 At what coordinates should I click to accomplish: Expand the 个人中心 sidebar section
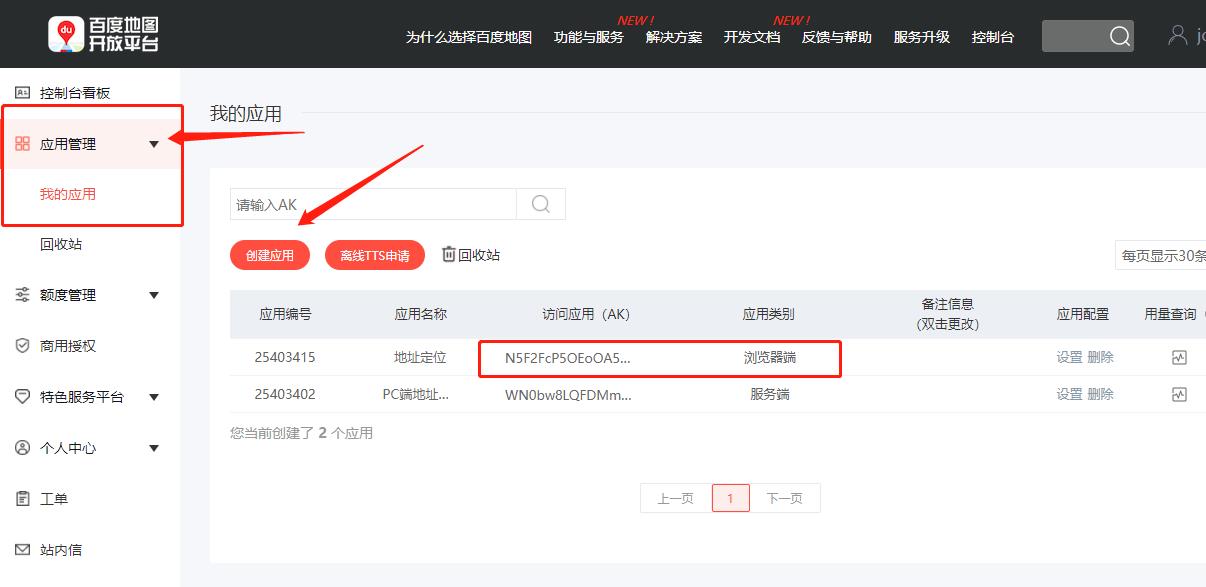coord(153,447)
